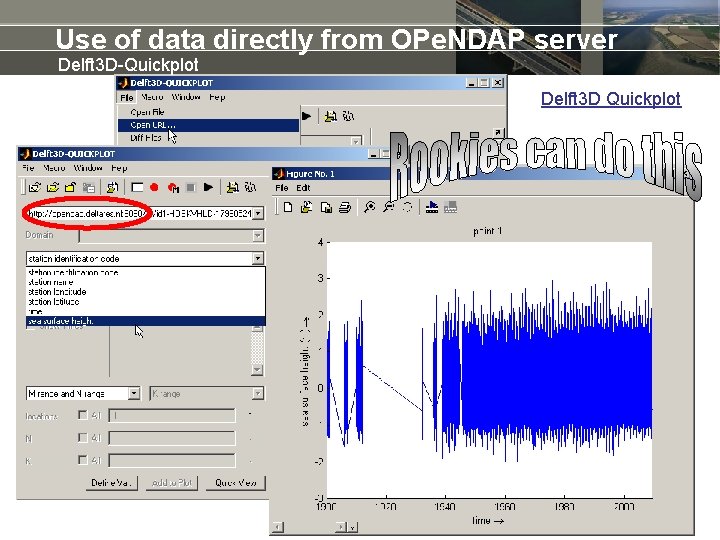
Task: Click the left arrow of the Figure horizontal scrollbar
Action: tap(278, 527)
